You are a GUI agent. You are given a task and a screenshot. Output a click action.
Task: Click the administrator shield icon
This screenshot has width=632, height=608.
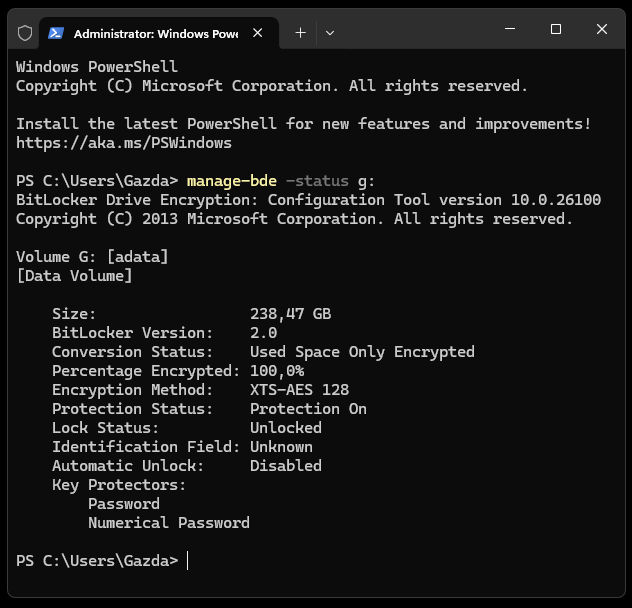tap(25, 33)
